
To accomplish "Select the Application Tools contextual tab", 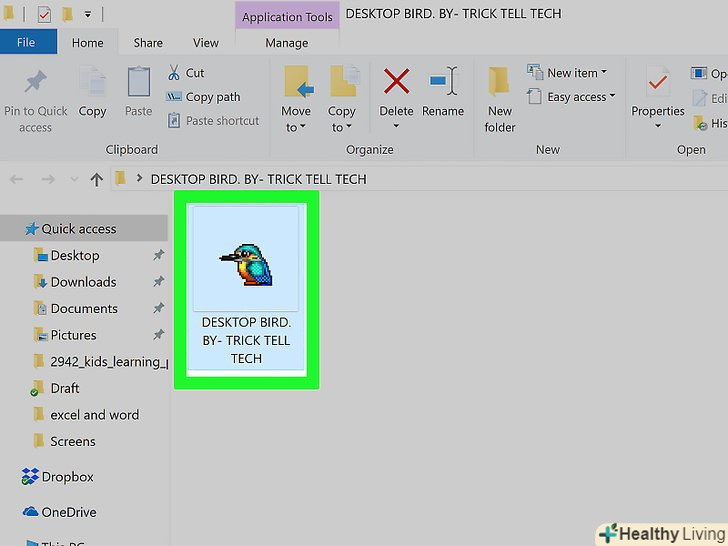I will point(287,17).
